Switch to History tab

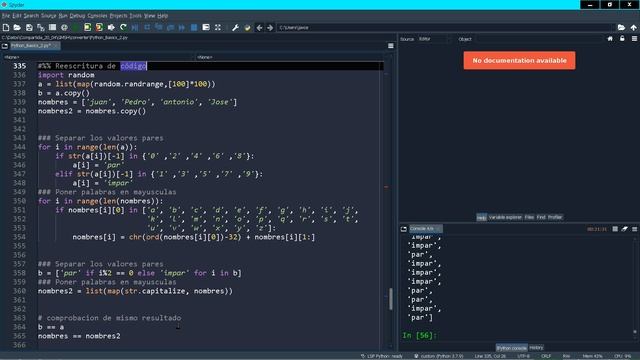coord(536,348)
